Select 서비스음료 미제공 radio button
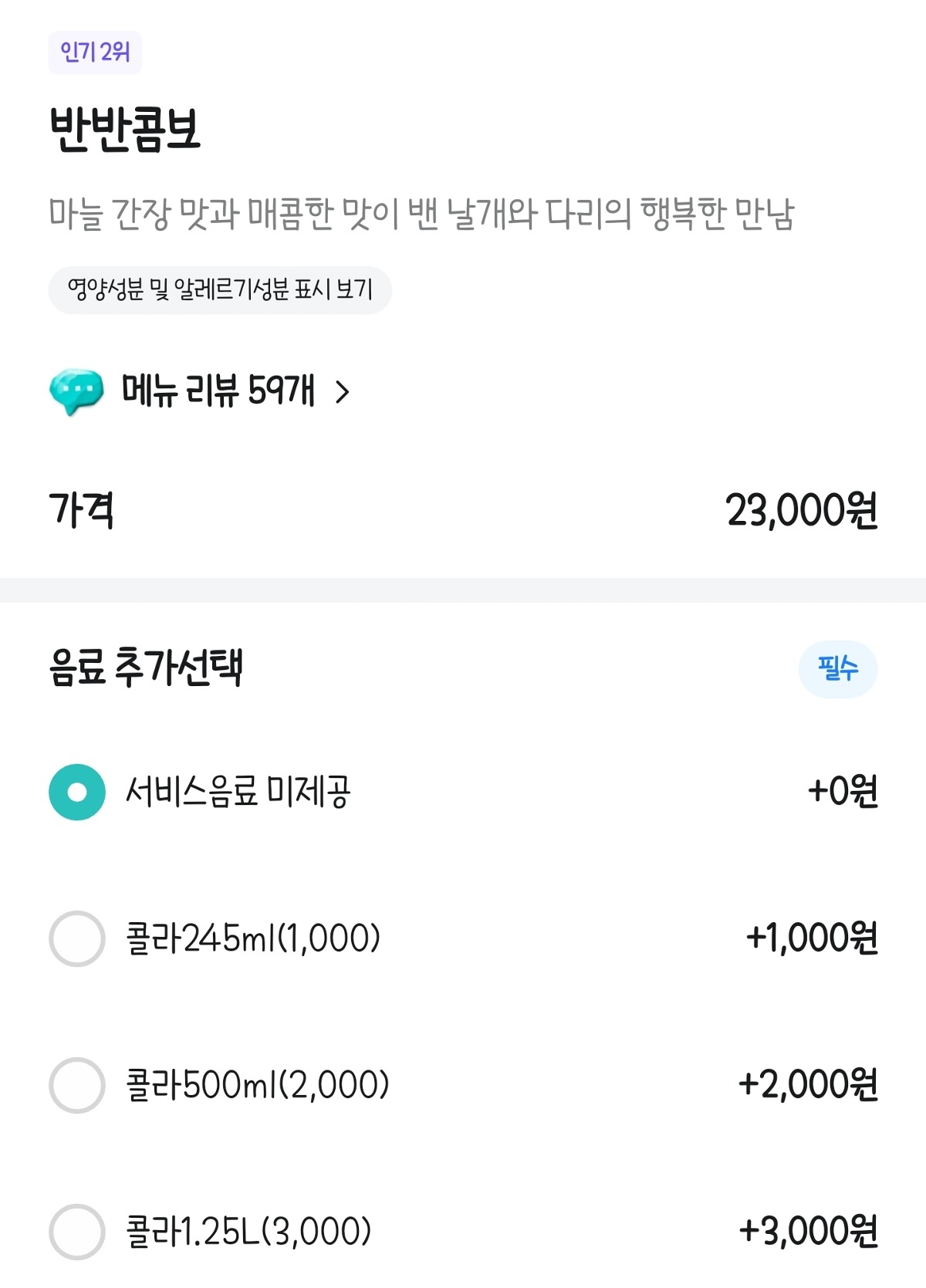The width and height of the screenshot is (926, 1288). tap(77, 792)
